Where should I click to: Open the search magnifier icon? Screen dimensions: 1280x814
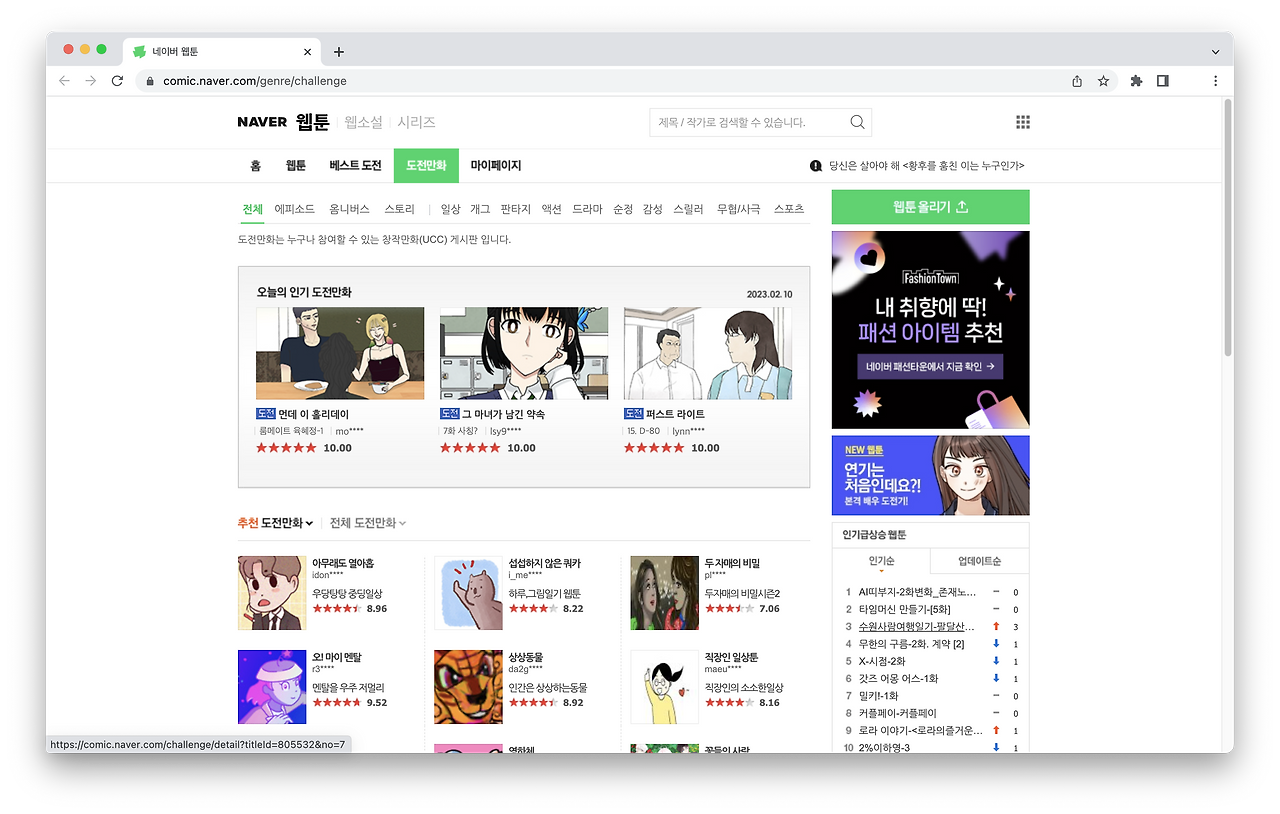(x=857, y=121)
